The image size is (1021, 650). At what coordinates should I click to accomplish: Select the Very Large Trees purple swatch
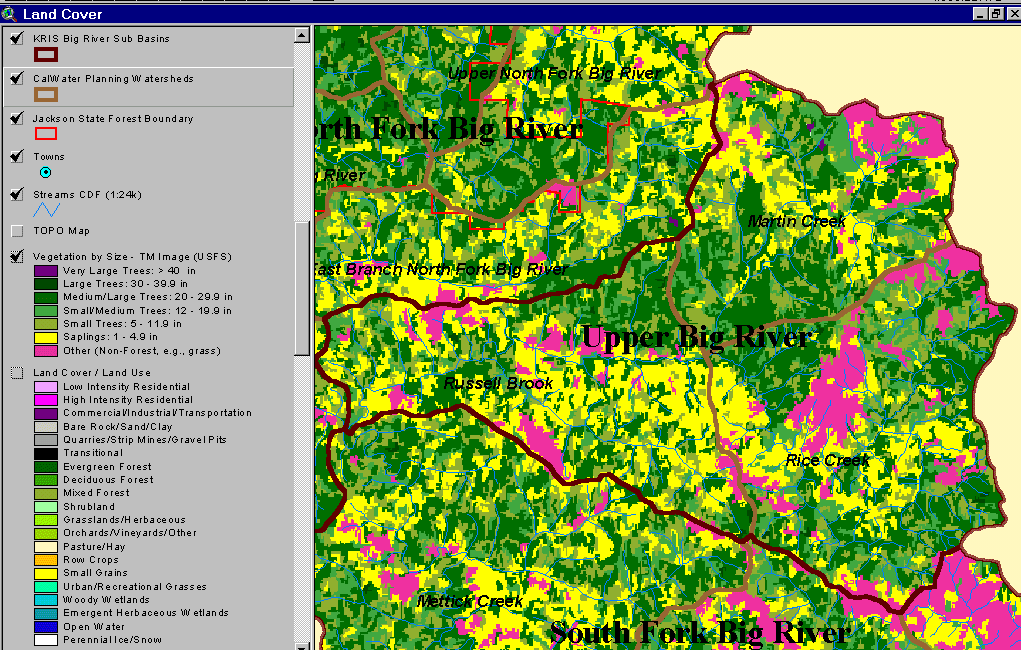pos(46,271)
